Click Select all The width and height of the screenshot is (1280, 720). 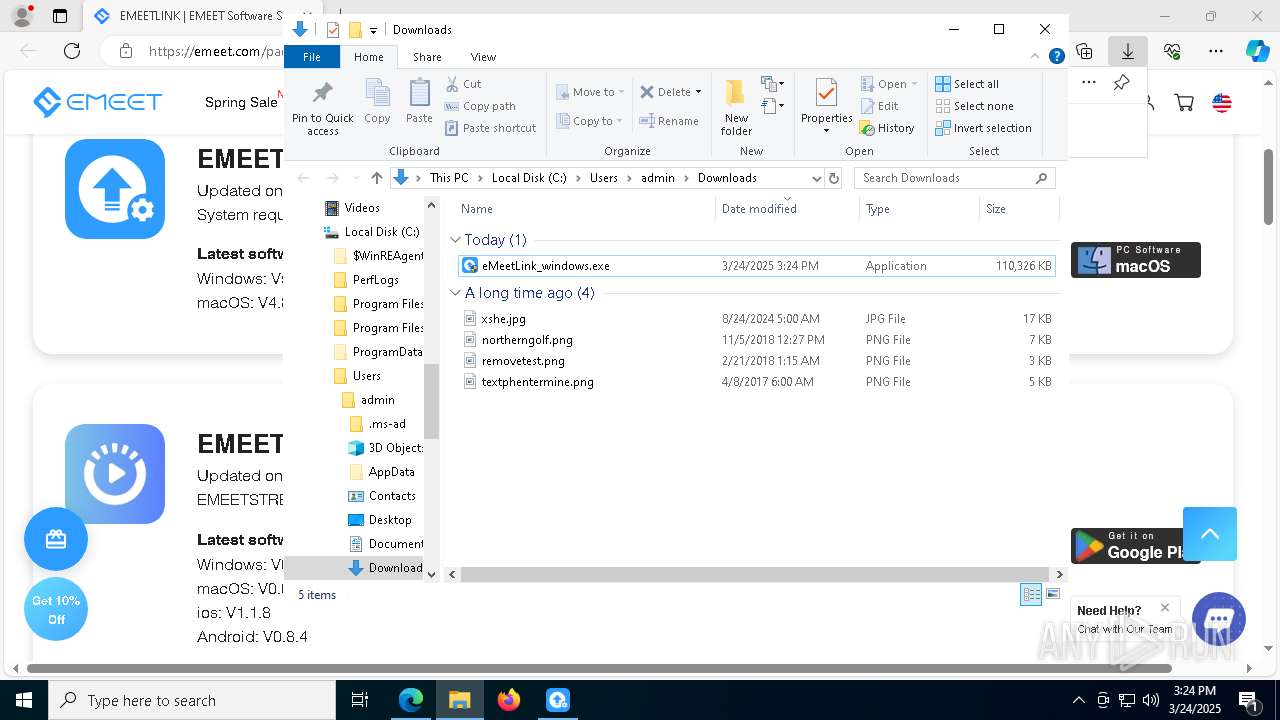coord(967,84)
